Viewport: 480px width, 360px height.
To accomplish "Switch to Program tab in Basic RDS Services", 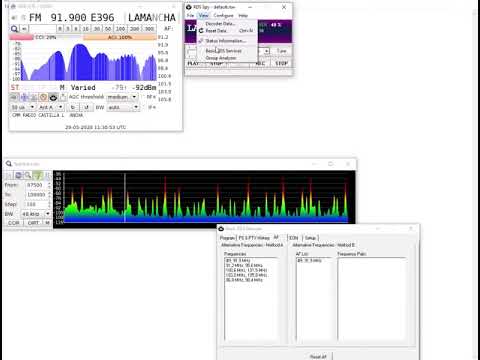I will pyautogui.click(x=227, y=238).
